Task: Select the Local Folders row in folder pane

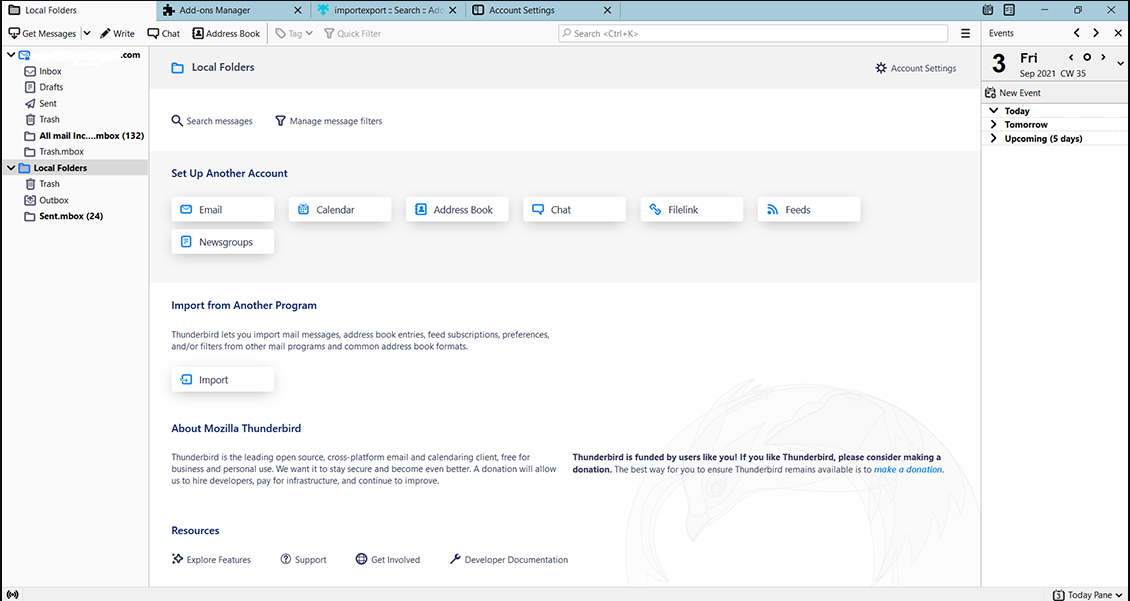Action: (76, 168)
